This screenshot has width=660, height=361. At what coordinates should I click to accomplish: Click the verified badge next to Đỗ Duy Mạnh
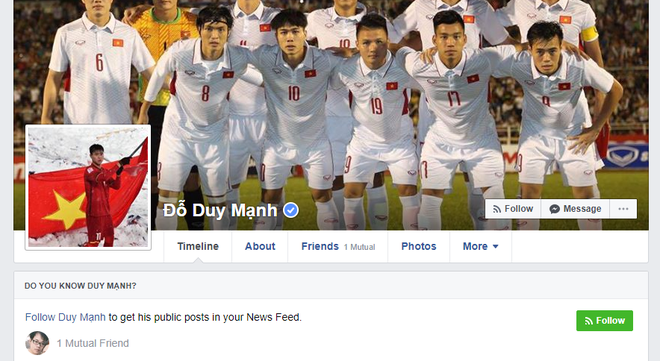[x=290, y=210]
